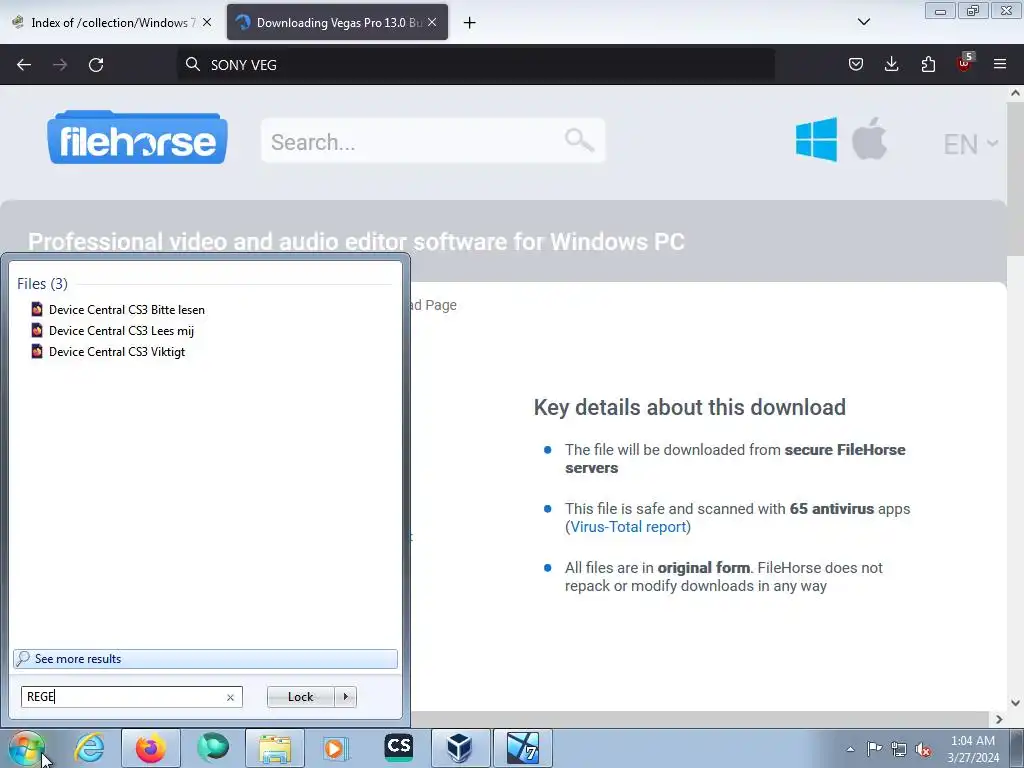1024x768 pixels.
Task: Select Windows platform logo on FileHorse
Action: 816,139
